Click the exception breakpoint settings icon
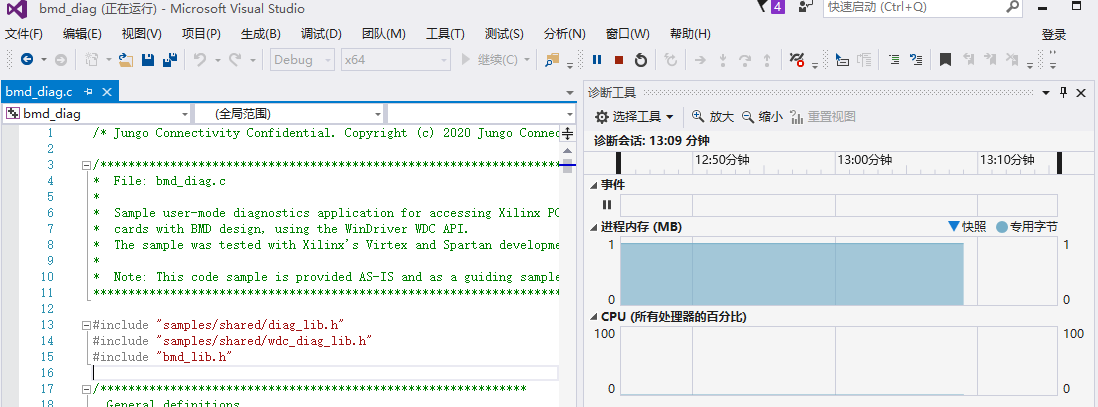 coord(797,60)
